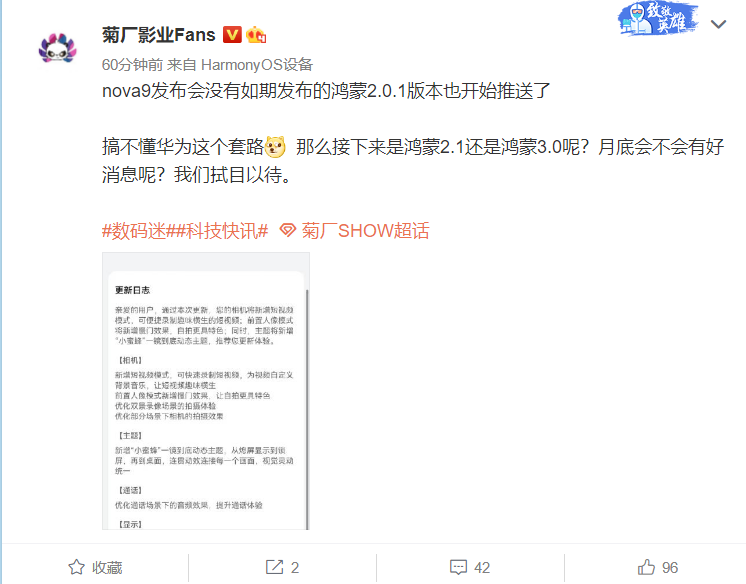This screenshot has width=746, height=584.
Task: Open 菊厂影业Fans profile avatar
Action: [x=58, y=48]
